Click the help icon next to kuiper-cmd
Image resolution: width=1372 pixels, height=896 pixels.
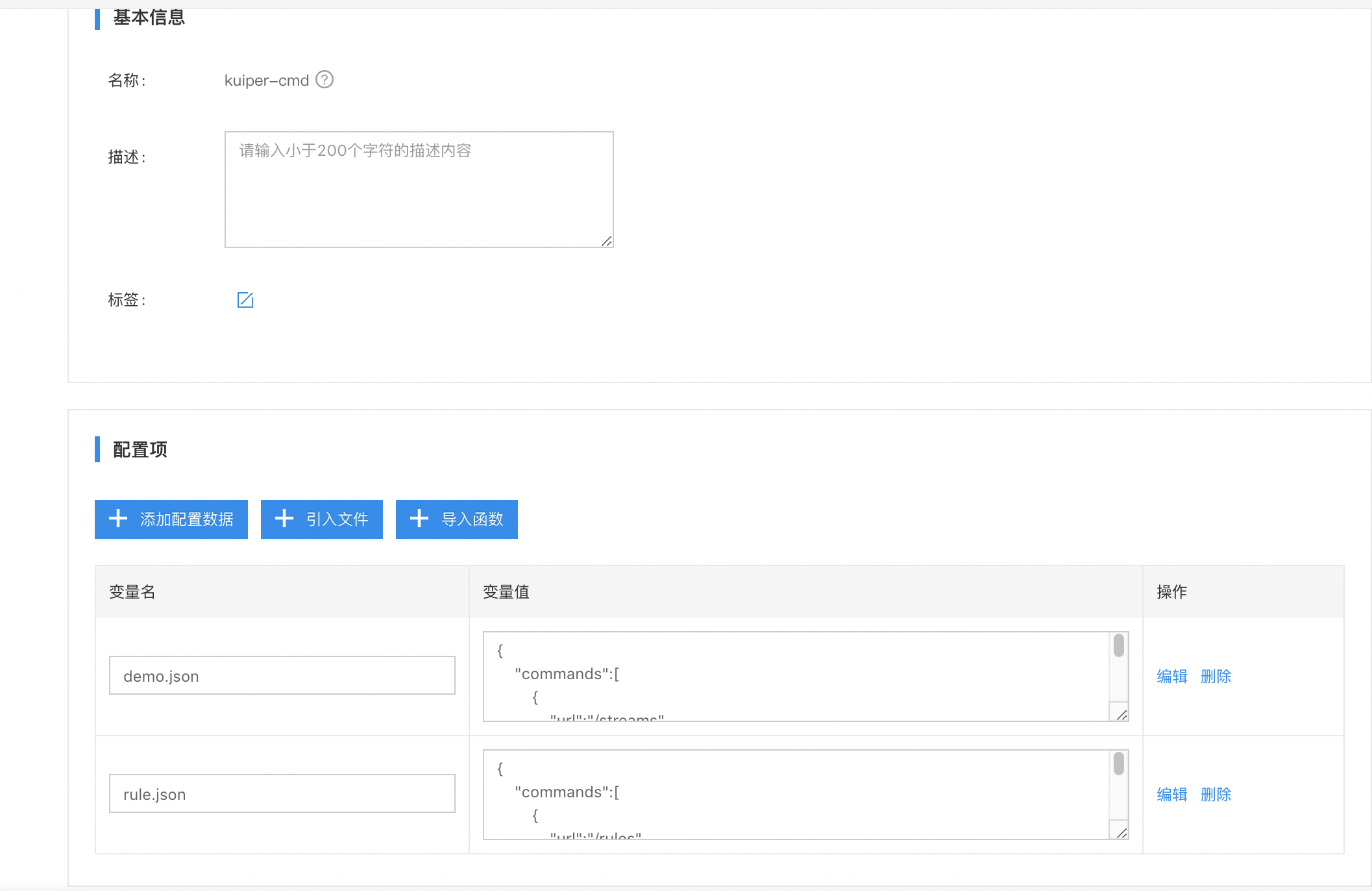coord(325,79)
